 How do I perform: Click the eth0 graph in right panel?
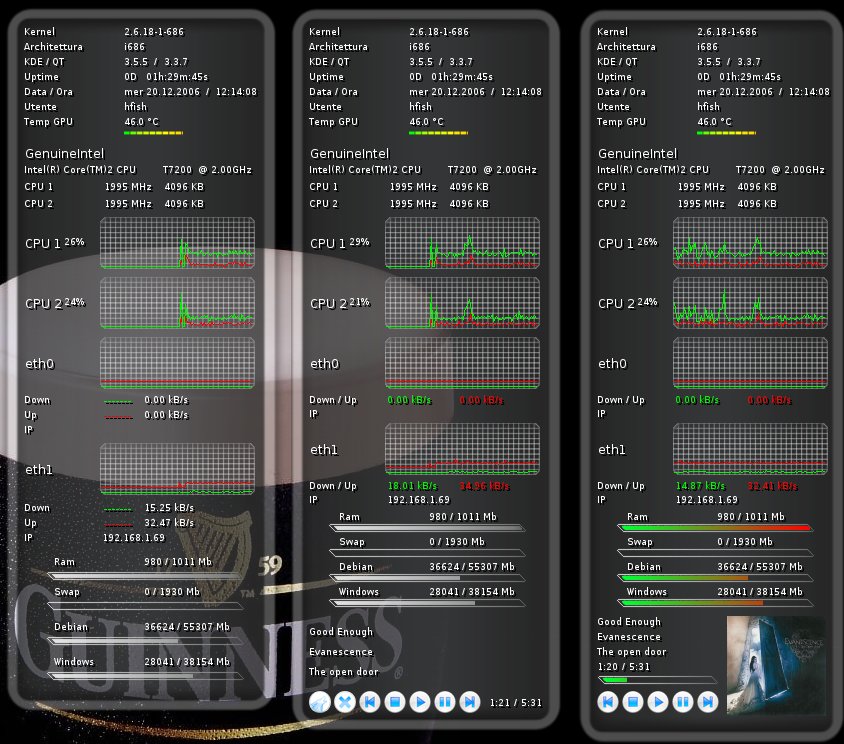(750, 363)
